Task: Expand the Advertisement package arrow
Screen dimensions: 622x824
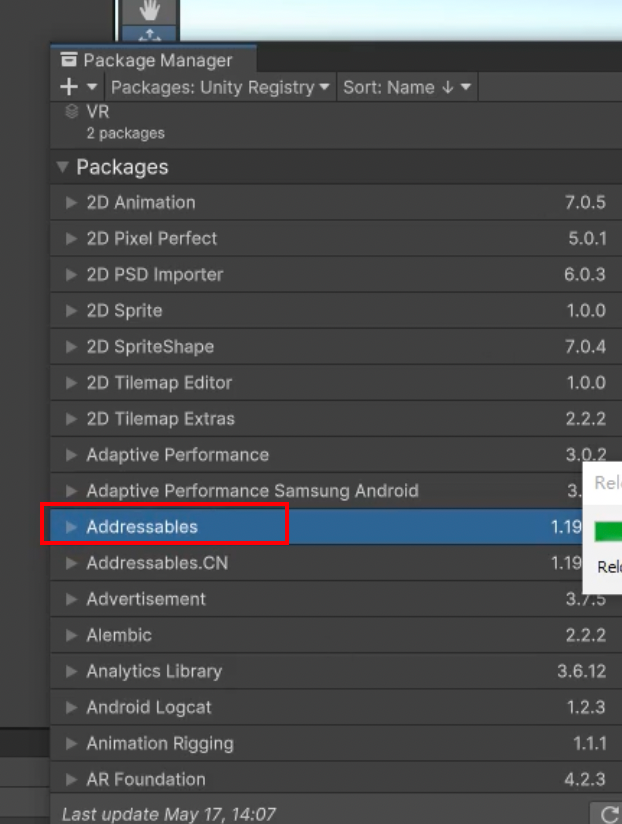Action: [71, 599]
